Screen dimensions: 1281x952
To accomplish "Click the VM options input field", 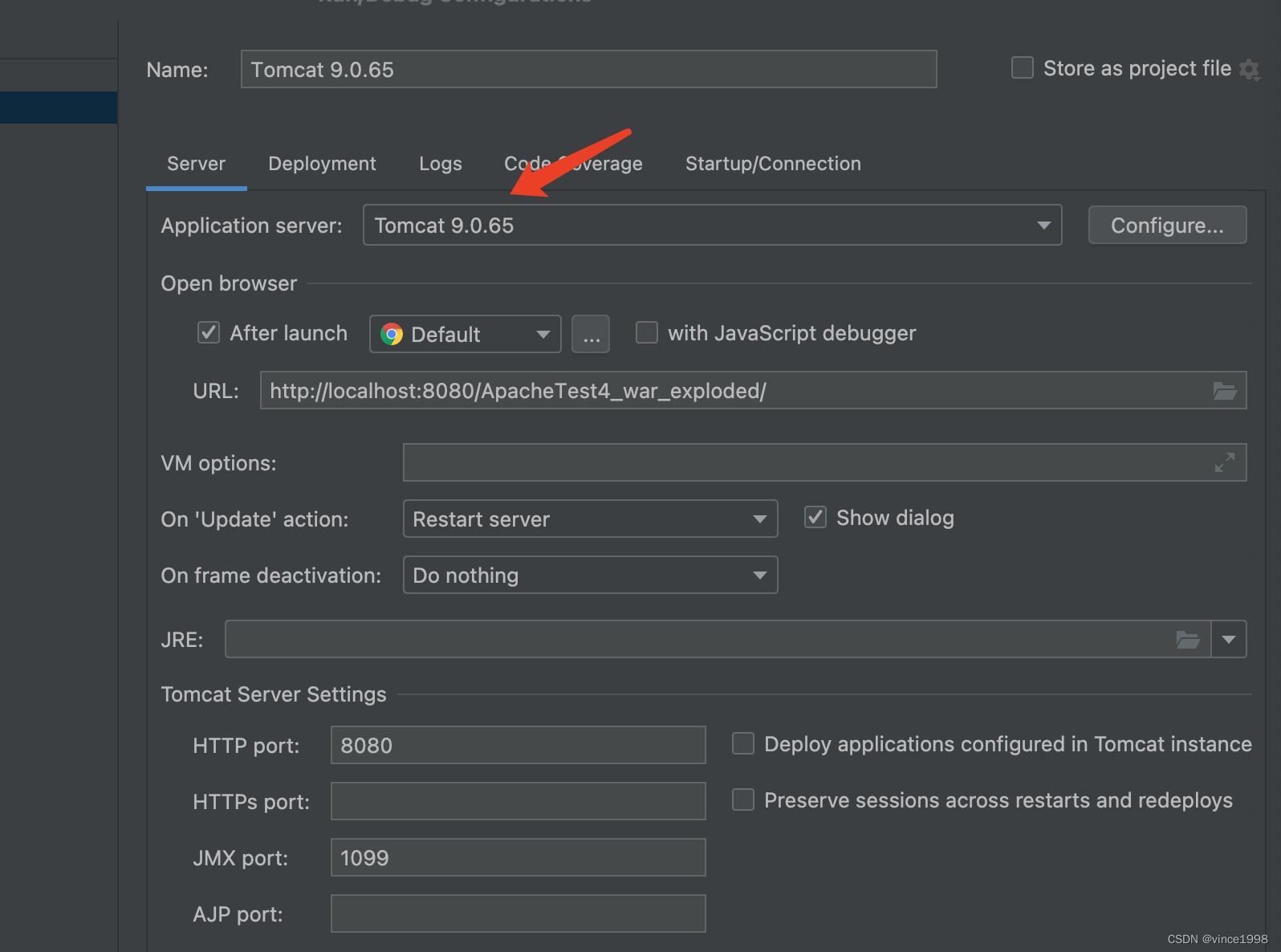I will (824, 462).
